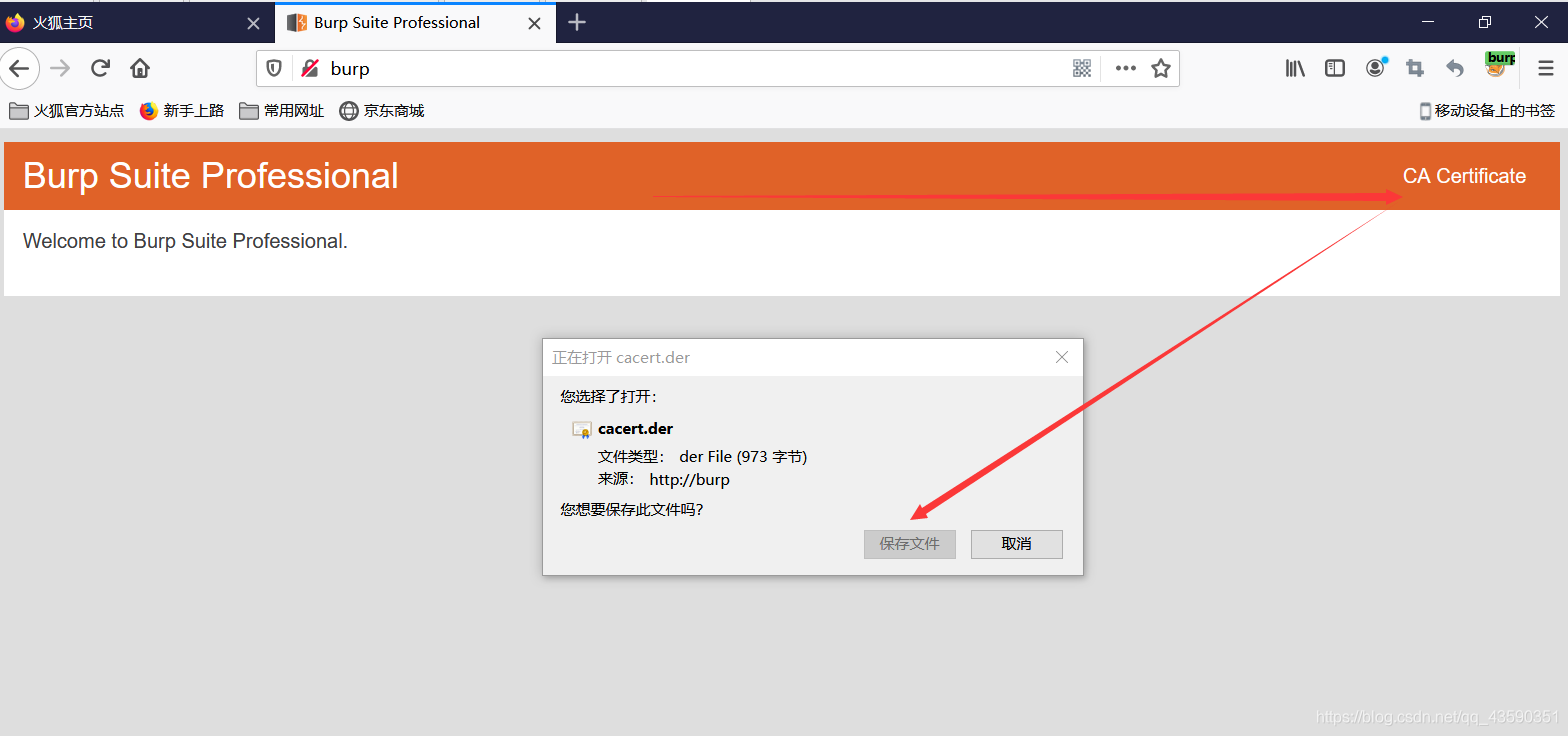Click the der File (973 字节) text
The height and width of the screenshot is (736, 1568).
pos(743,457)
